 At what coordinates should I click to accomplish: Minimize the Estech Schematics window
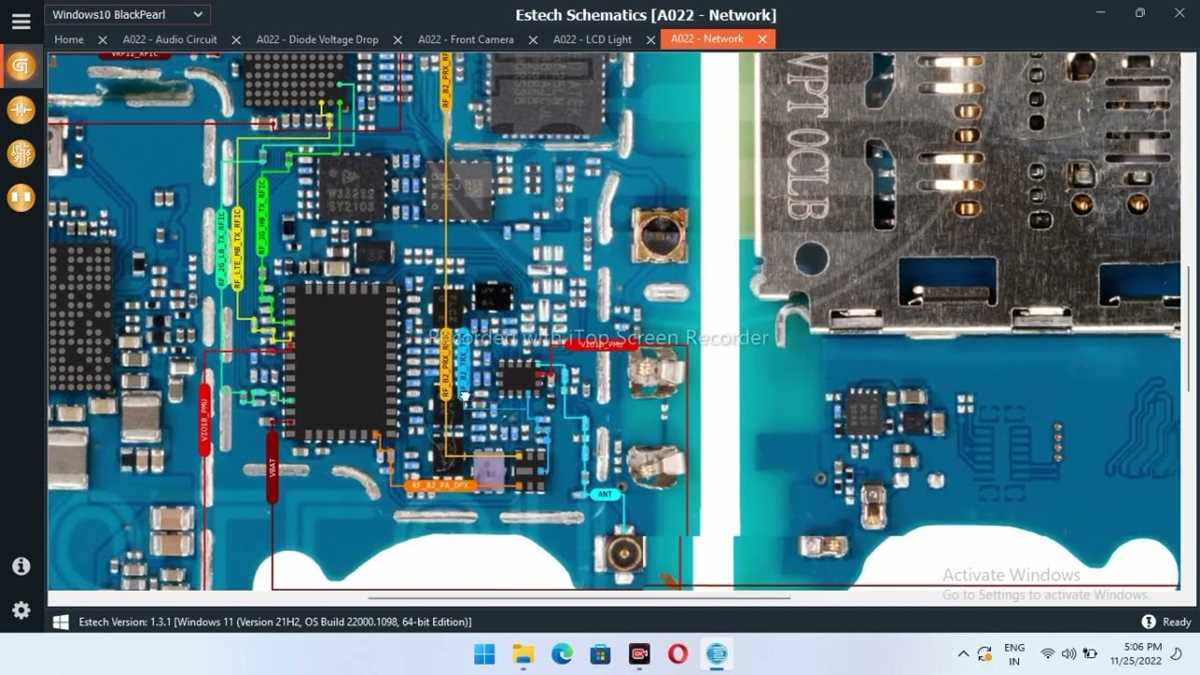[x=1099, y=13]
